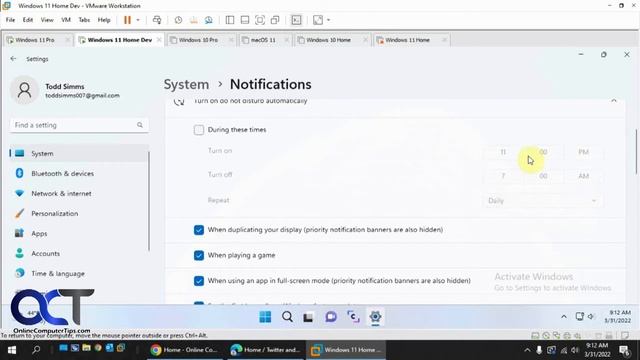Open the stretch display dropdown arrow

[329, 20]
